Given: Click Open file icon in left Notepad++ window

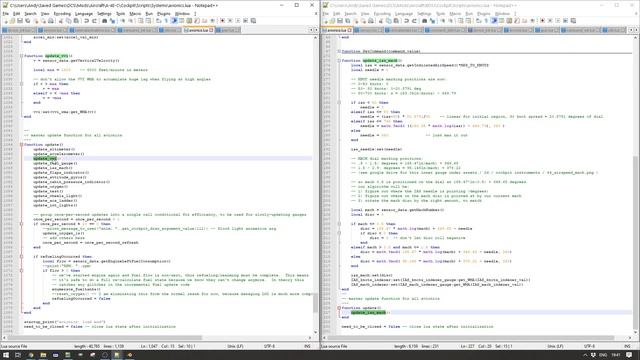Looking at the screenshot, I should point(12,20).
